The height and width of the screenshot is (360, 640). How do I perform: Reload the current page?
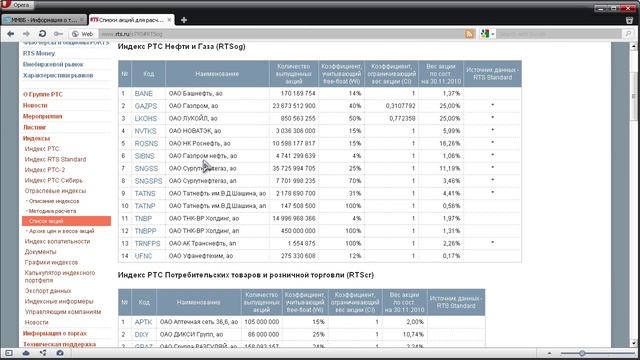tap(42, 34)
